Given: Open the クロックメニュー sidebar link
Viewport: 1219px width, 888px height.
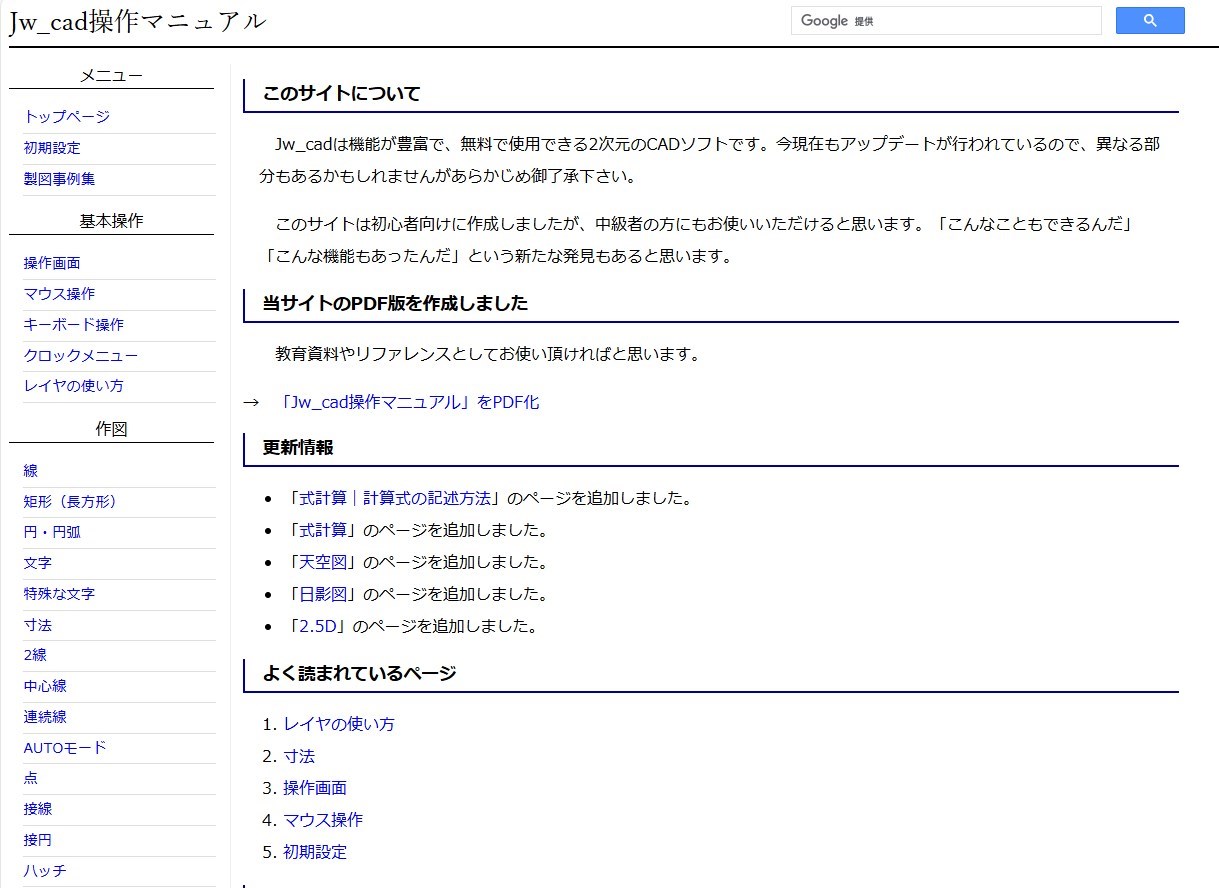Looking at the screenshot, I should coord(81,356).
